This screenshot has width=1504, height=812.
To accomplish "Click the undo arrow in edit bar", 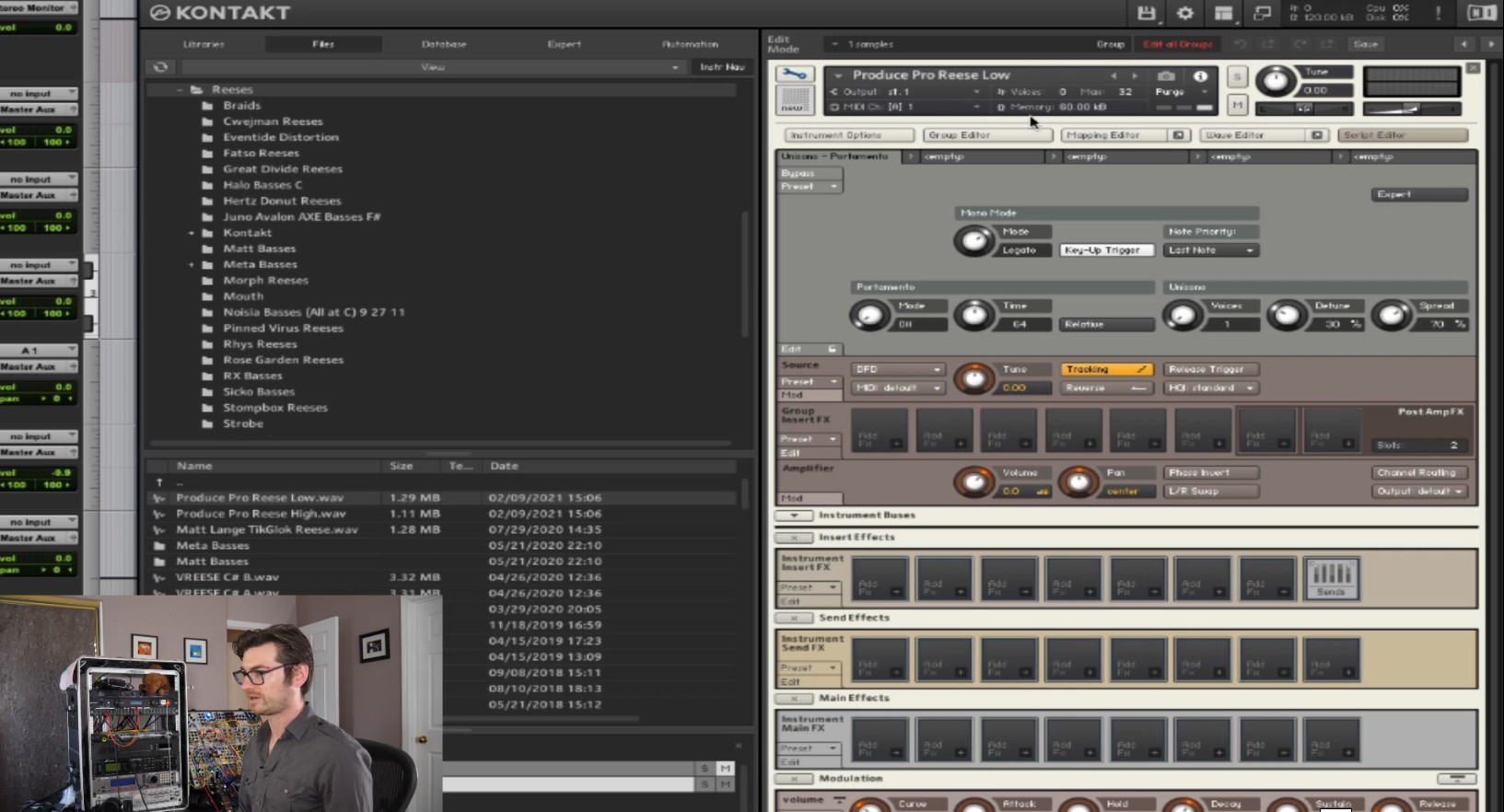I will (1241, 44).
